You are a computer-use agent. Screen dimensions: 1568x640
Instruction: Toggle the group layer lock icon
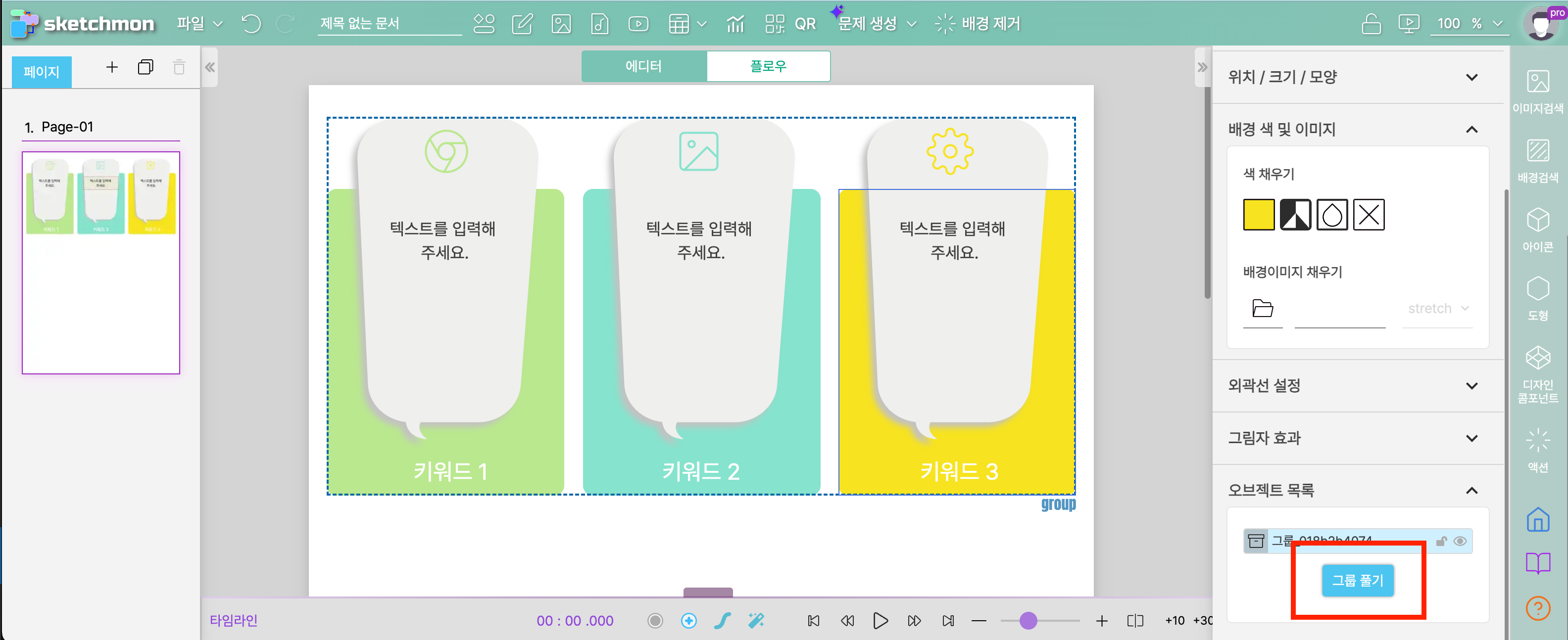point(1441,541)
